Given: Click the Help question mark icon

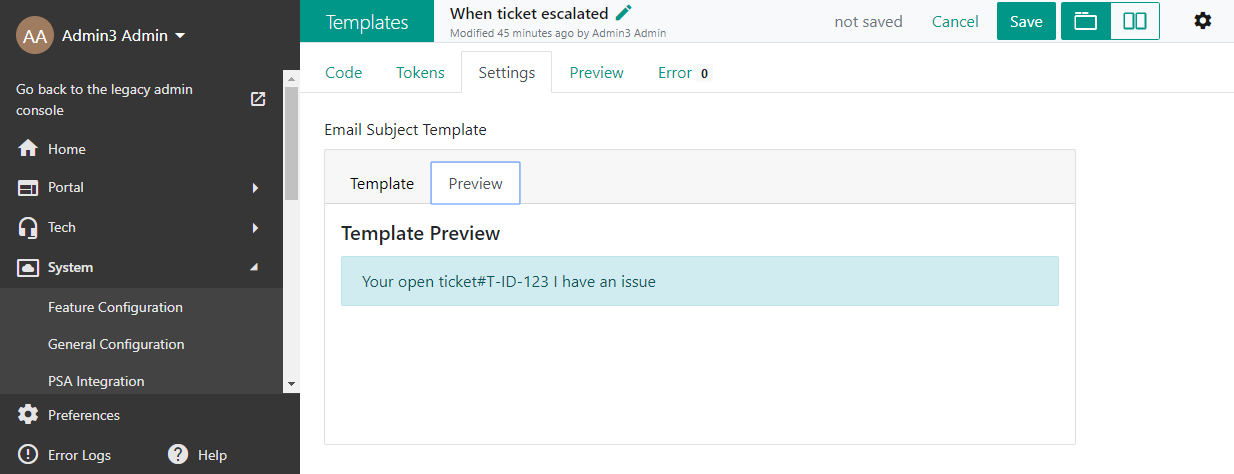Looking at the screenshot, I should (x=178, y=455).
